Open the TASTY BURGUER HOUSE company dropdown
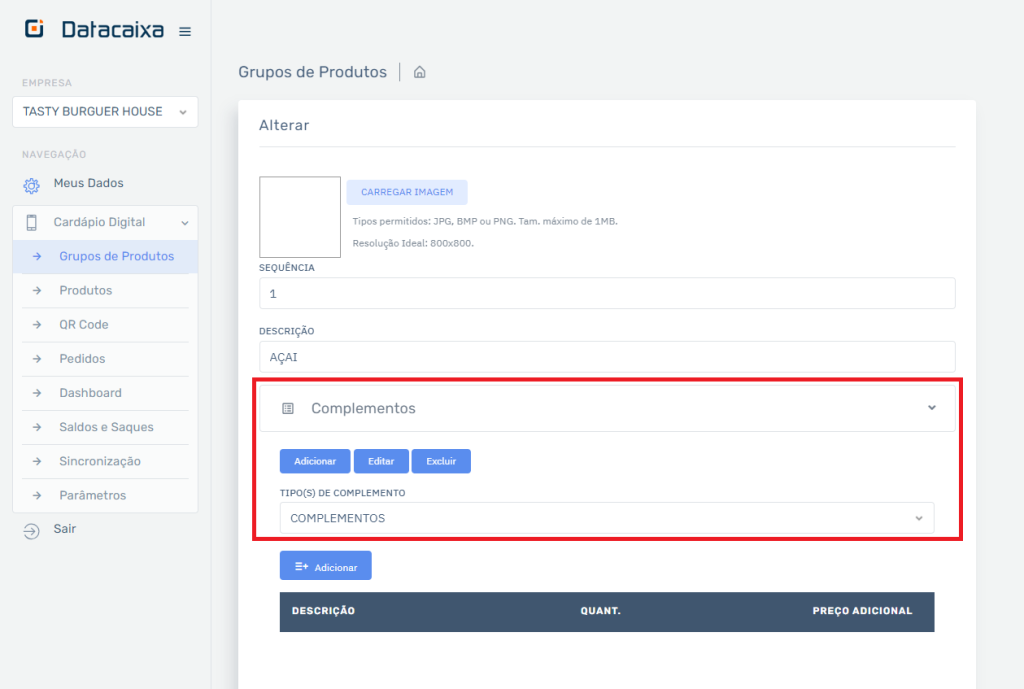Image resolution: width=1024 pixels, height=689 pixels. click(x=105, y=112)
